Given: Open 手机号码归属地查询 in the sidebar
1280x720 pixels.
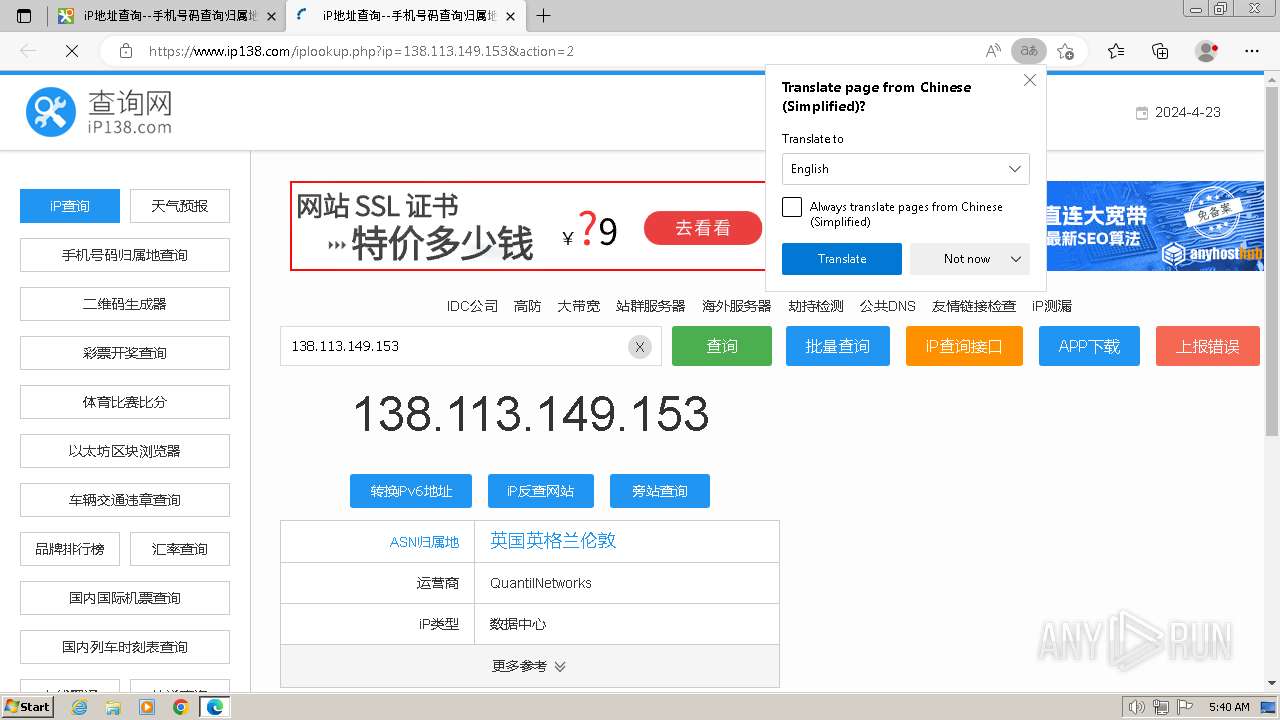Looking at the screenshot, I should click(x=125, y=255).
